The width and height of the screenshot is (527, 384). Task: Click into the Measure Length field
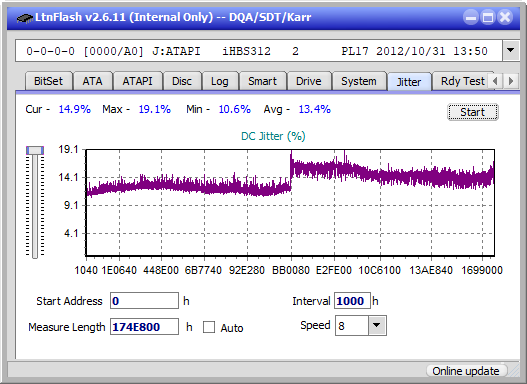pyautogui.click(x=144, y=327)
